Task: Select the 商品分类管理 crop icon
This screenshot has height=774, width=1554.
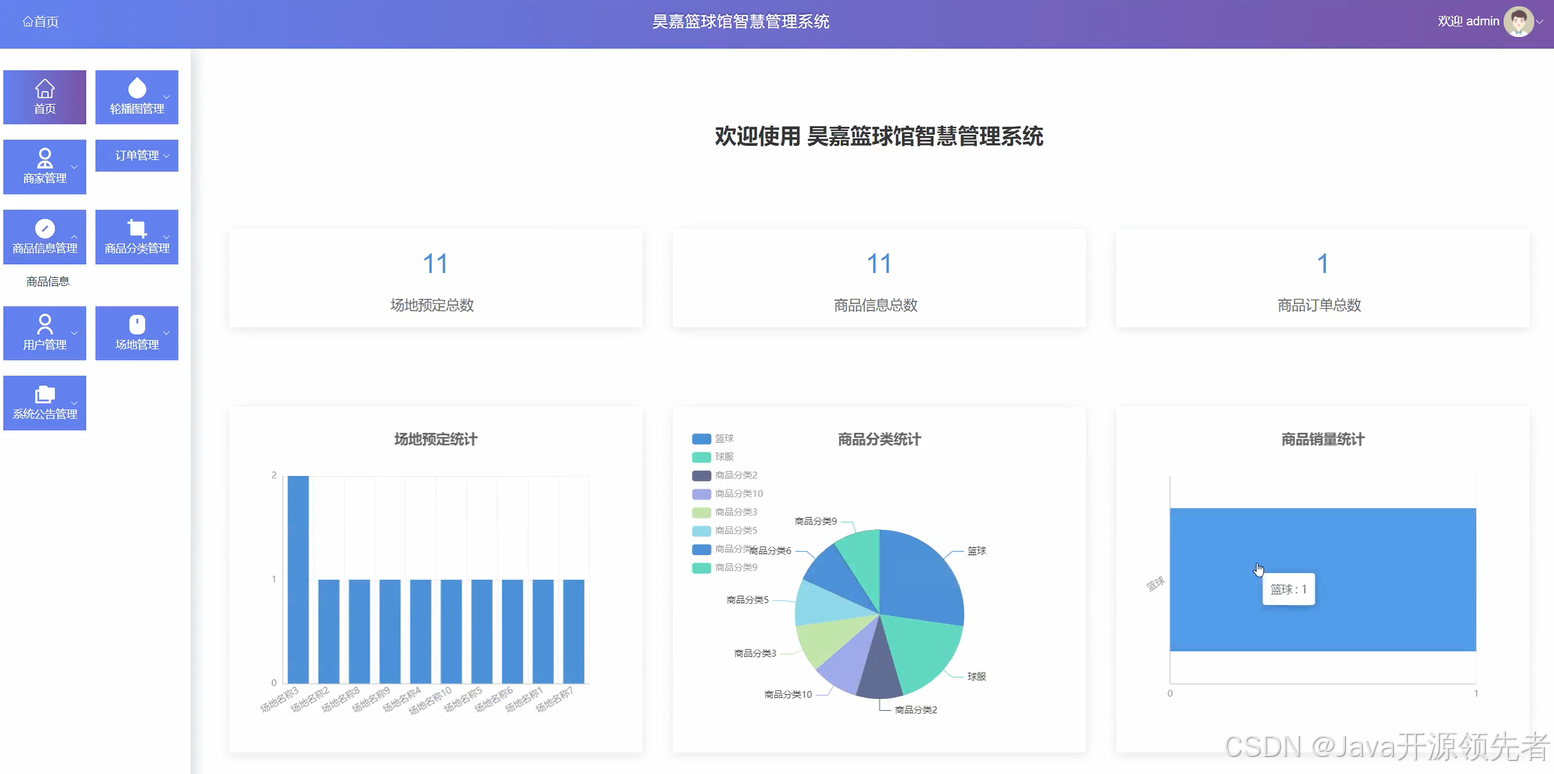Action: [x=136, y=228]
